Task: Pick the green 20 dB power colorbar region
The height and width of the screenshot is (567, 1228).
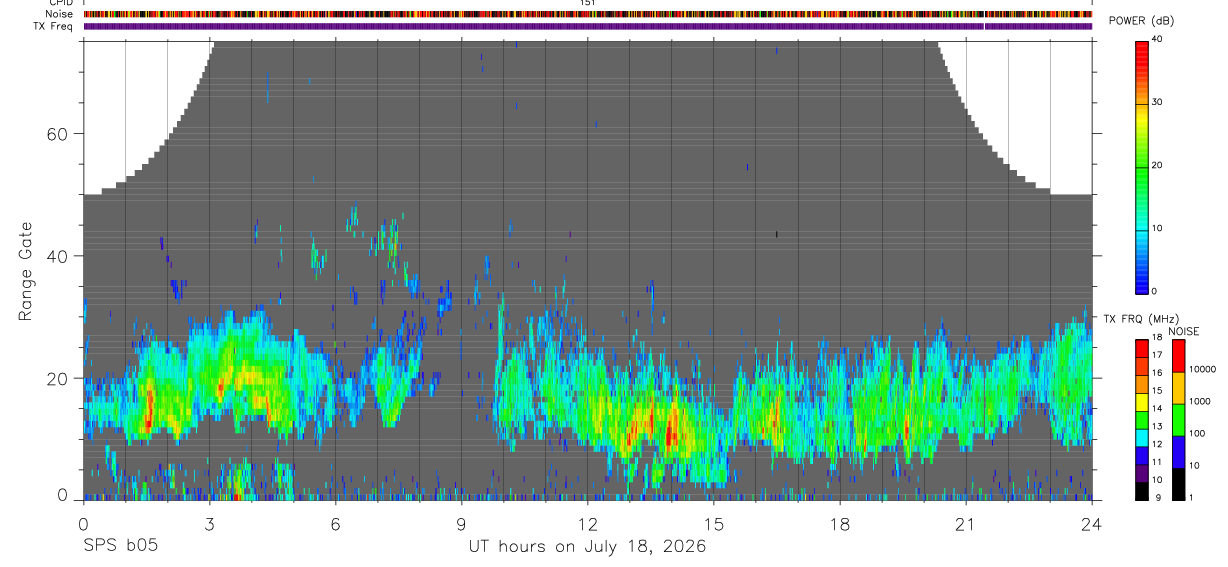Action: (1142, 165)
